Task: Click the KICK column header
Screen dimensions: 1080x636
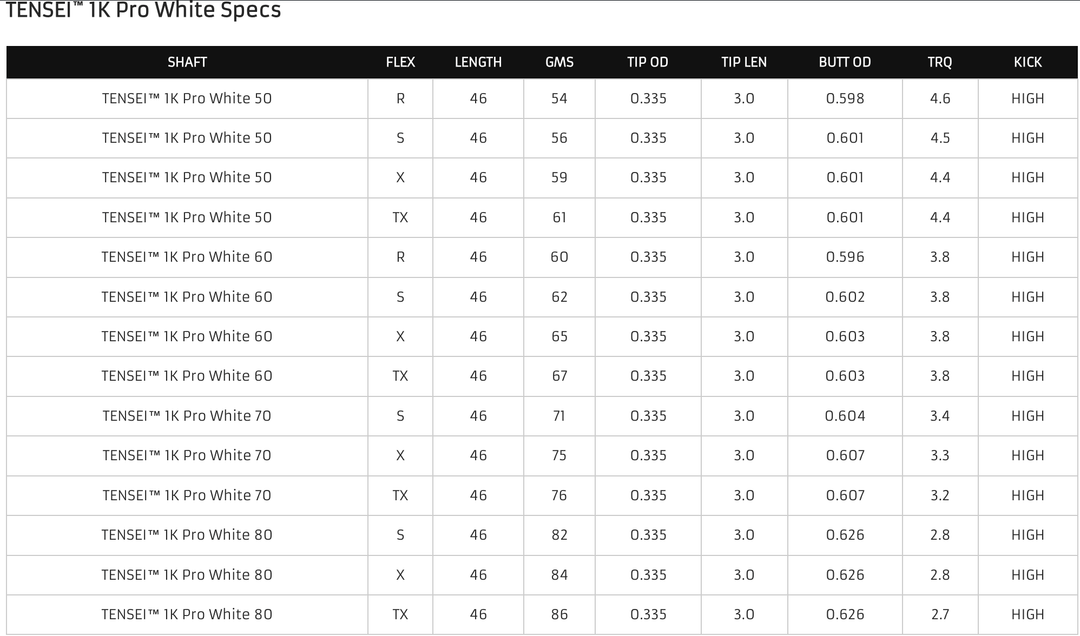Action: (1027, 62)
